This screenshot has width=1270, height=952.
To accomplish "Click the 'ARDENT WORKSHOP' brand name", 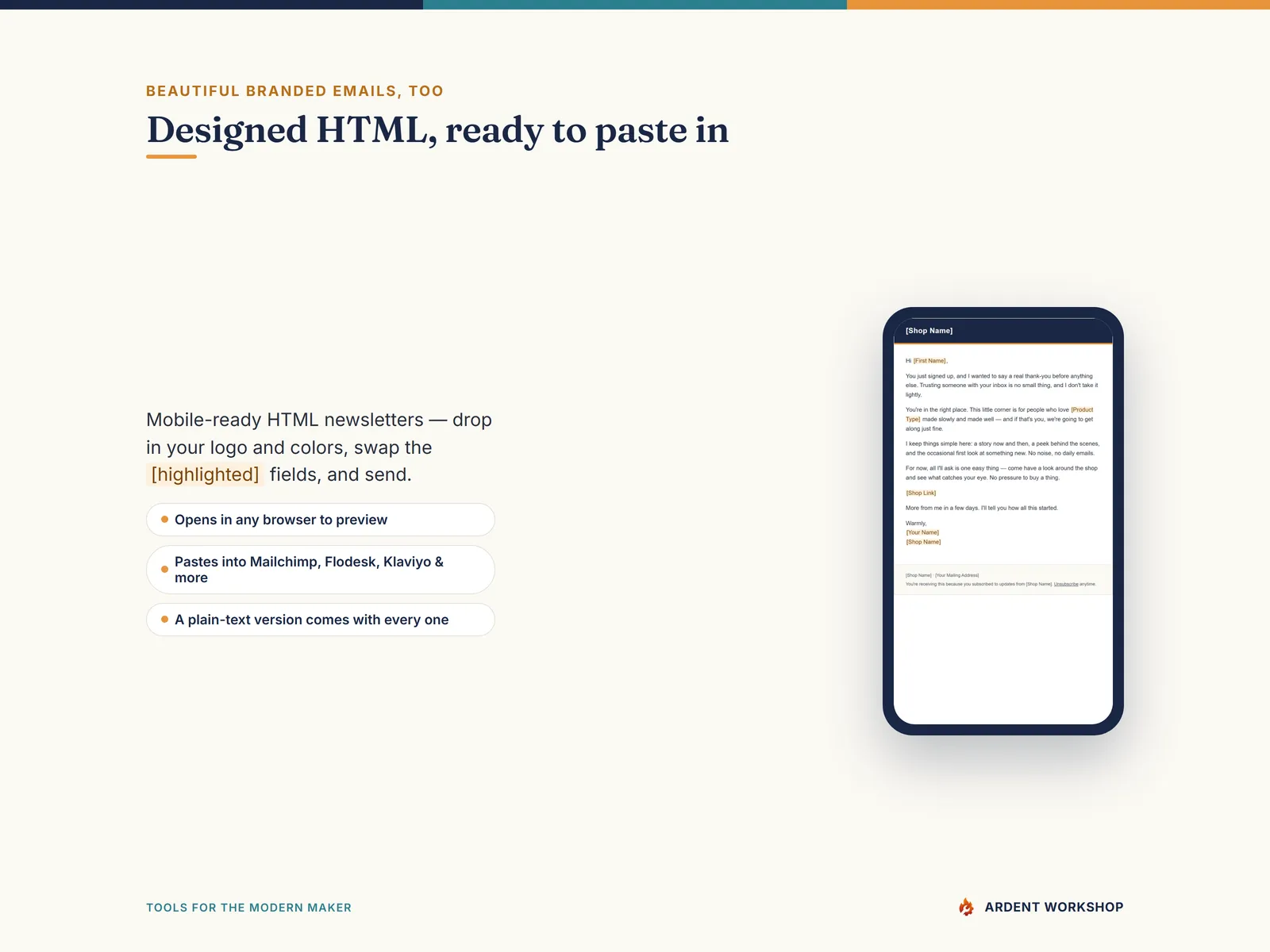I will [1053, 907].
